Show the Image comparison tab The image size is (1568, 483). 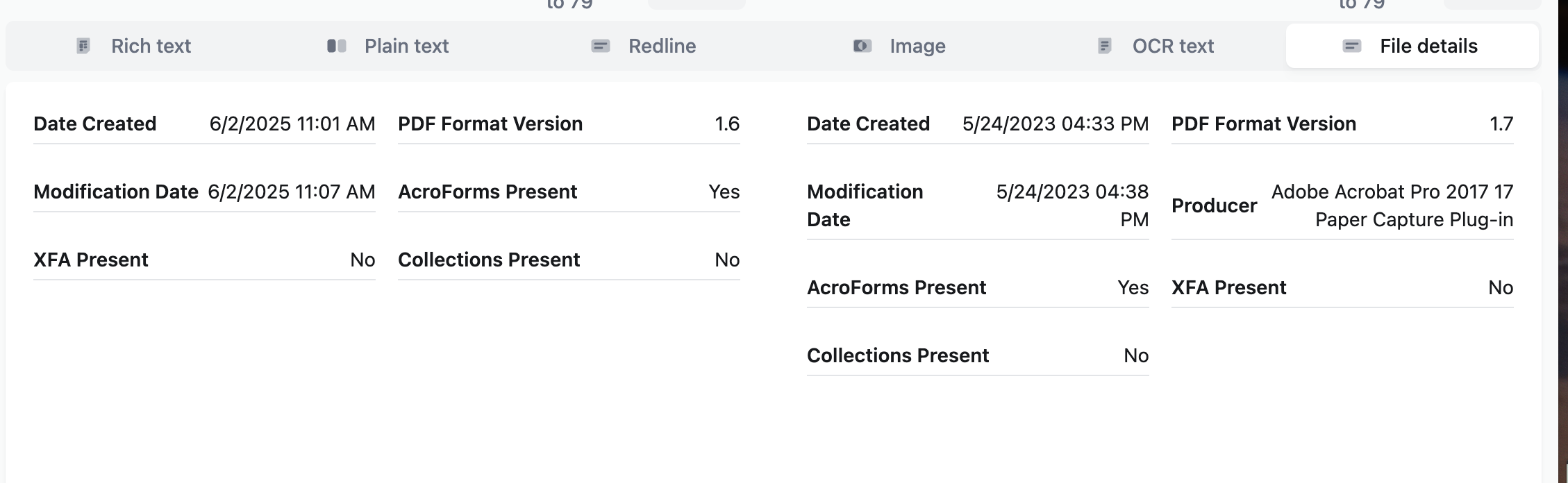pyautogui.click(x=917, y=46)
